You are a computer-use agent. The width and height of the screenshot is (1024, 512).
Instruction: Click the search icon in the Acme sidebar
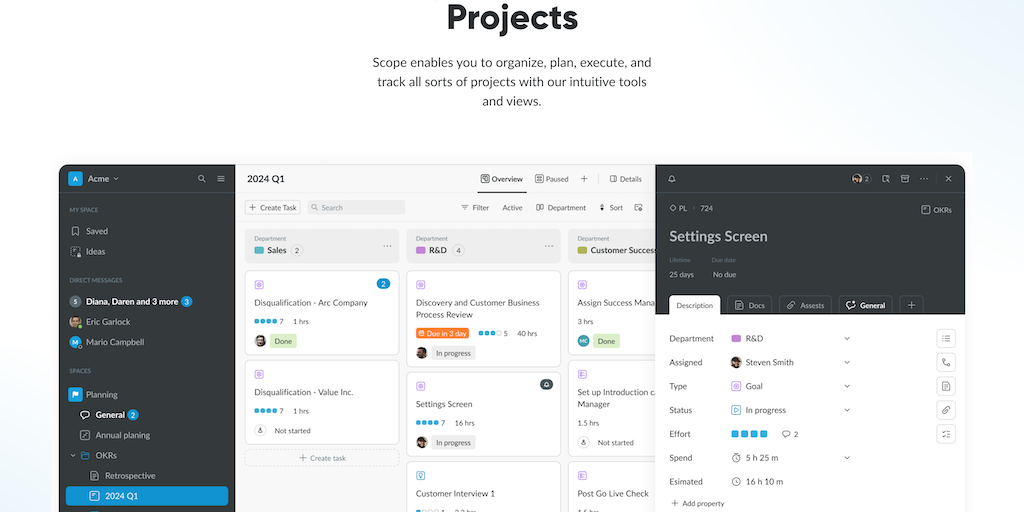[202, 179]
